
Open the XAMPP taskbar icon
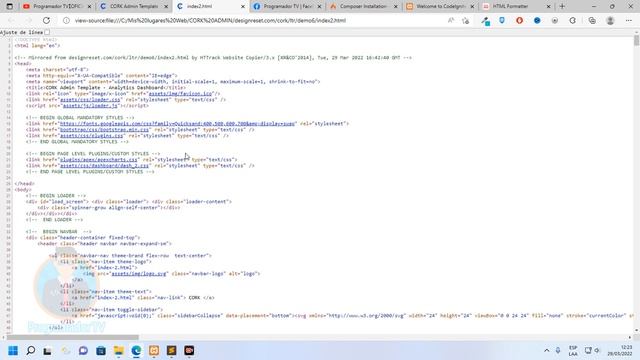click(x=154, y=351)
